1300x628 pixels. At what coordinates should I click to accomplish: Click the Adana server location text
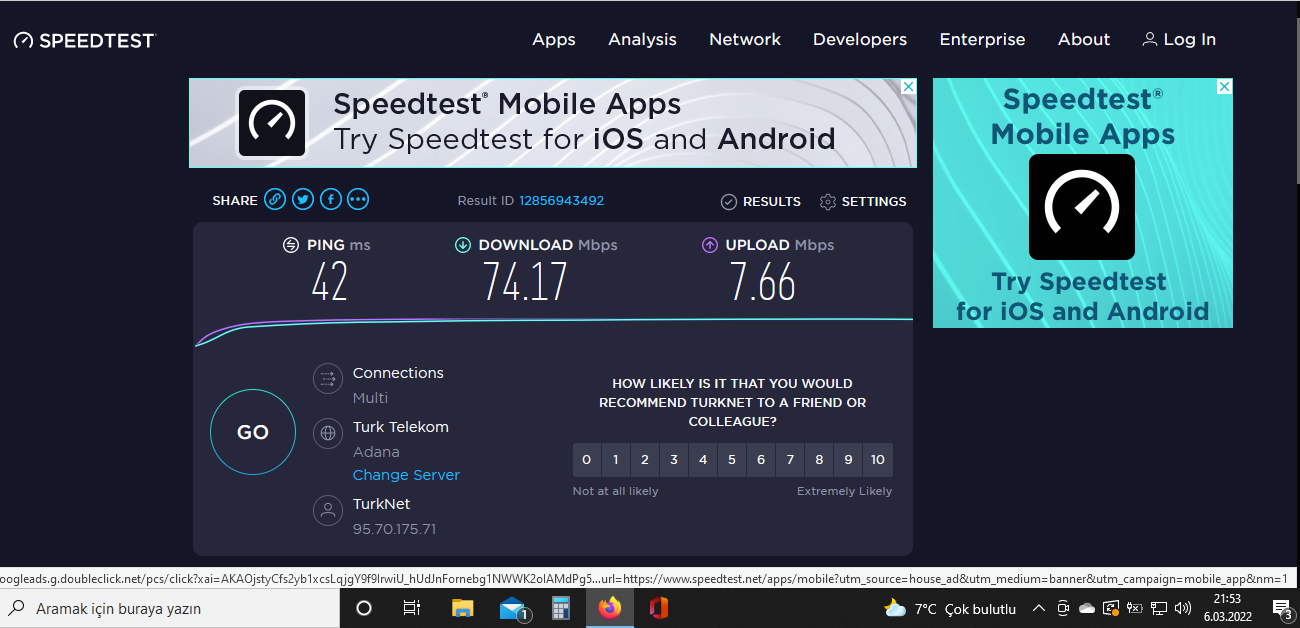click(x=376, y=451)
